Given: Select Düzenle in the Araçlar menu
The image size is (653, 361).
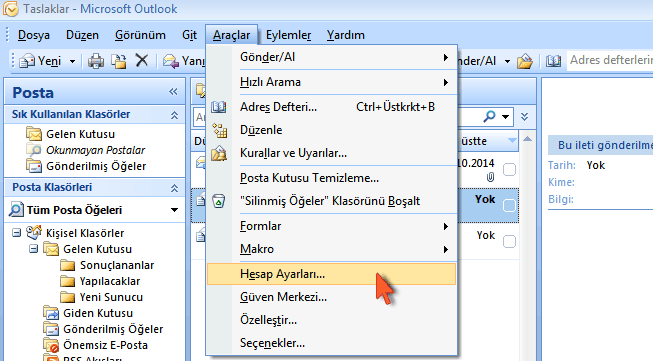Looking at the screenshot, I should click(x=331, y=130).
